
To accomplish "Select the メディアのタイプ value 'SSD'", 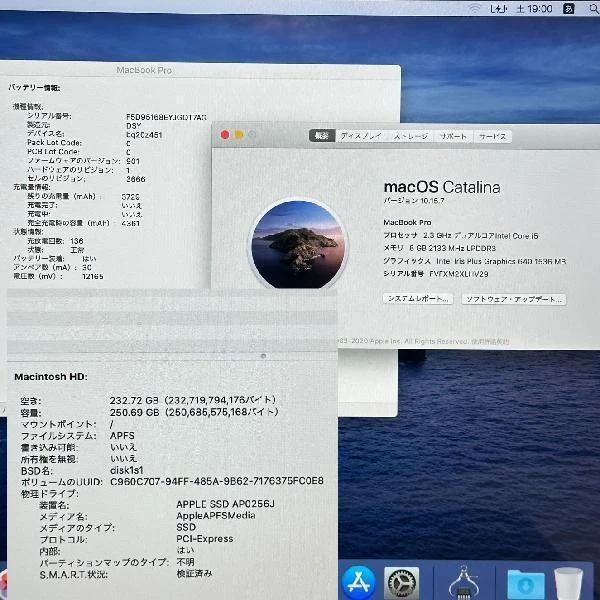I will tap(186, 527).
